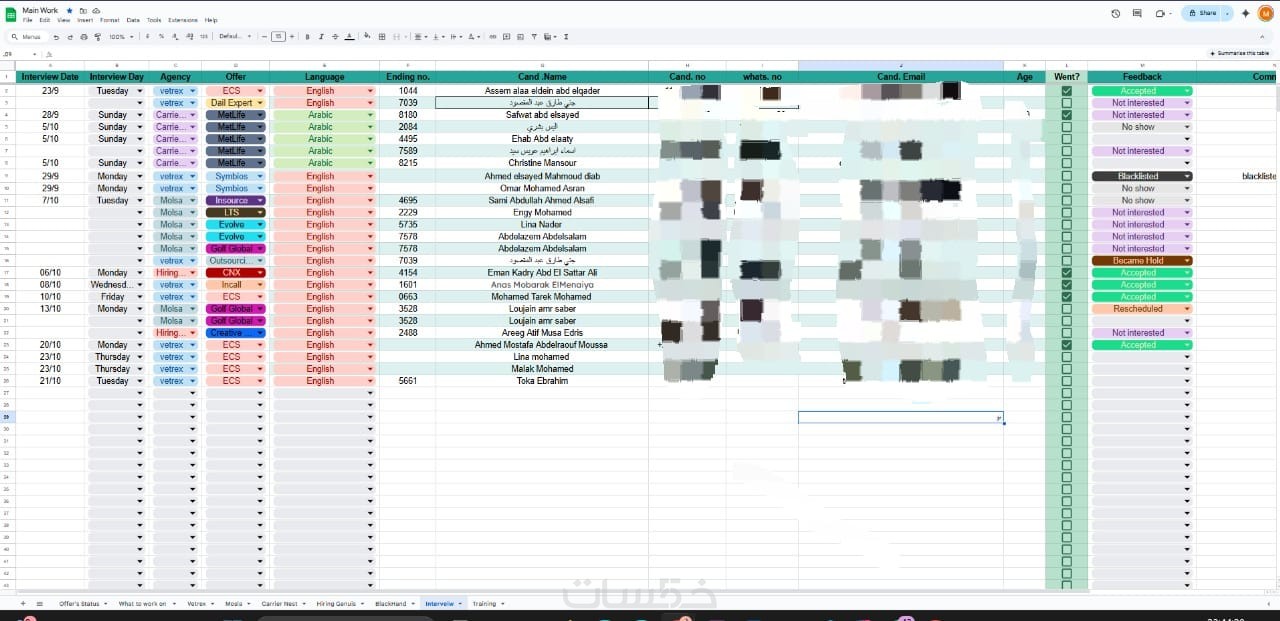Toggle the Went? checkbox for Eman Kadry

tap(1066, 272)
